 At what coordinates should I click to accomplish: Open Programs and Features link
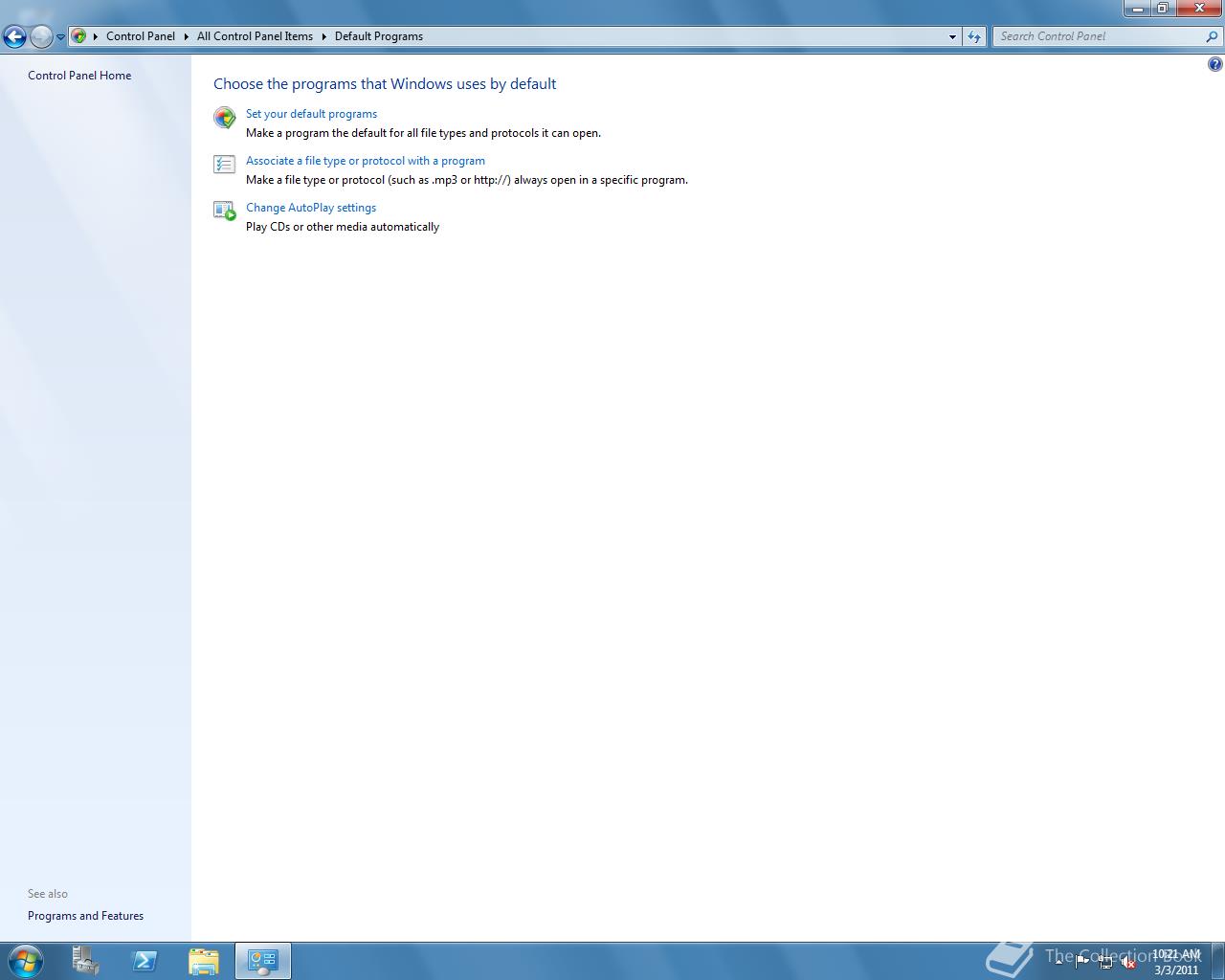pyautogui.click(x=85, y=916)
